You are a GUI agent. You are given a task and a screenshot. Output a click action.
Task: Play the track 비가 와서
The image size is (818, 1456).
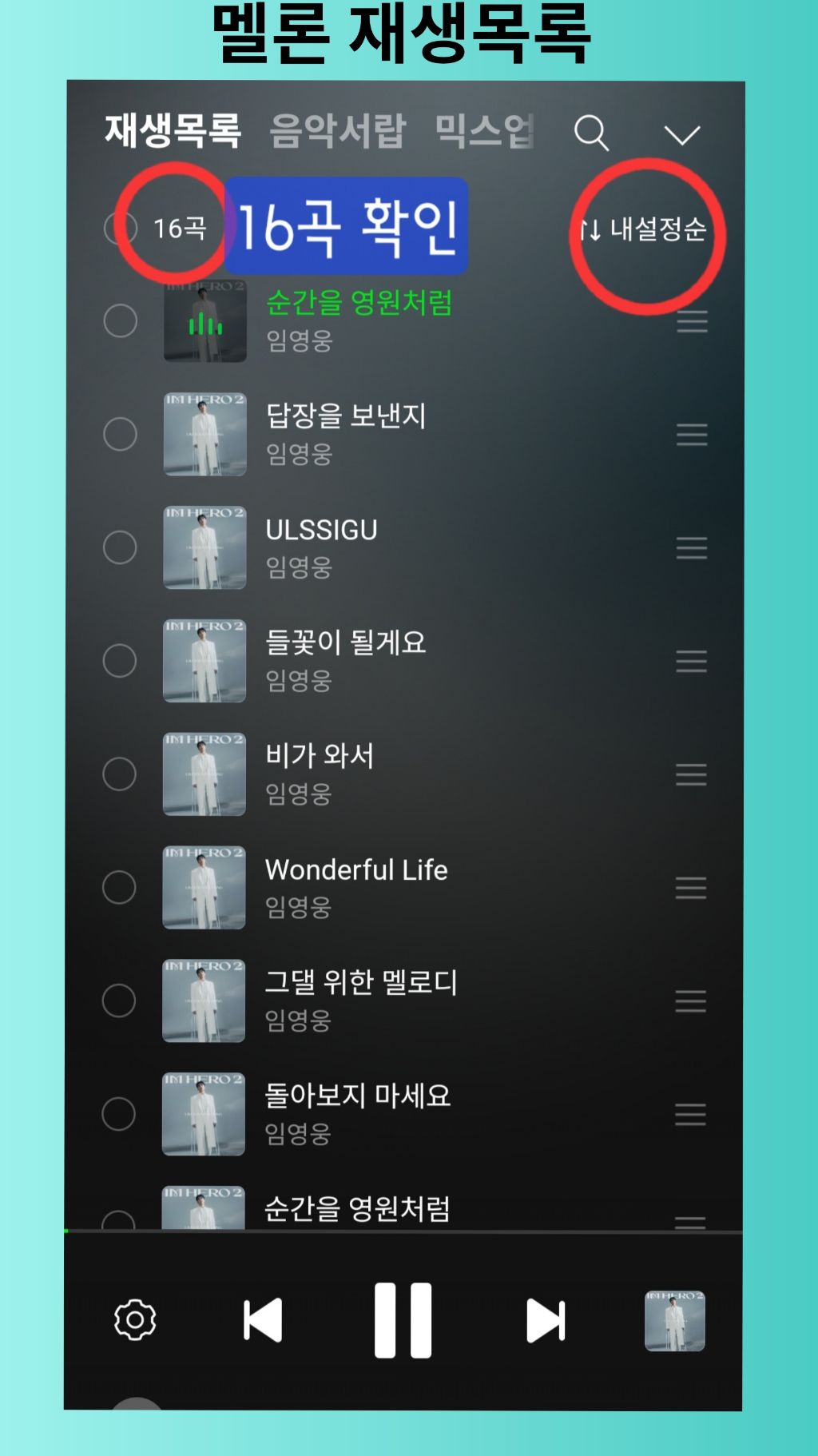pos(320,756)
